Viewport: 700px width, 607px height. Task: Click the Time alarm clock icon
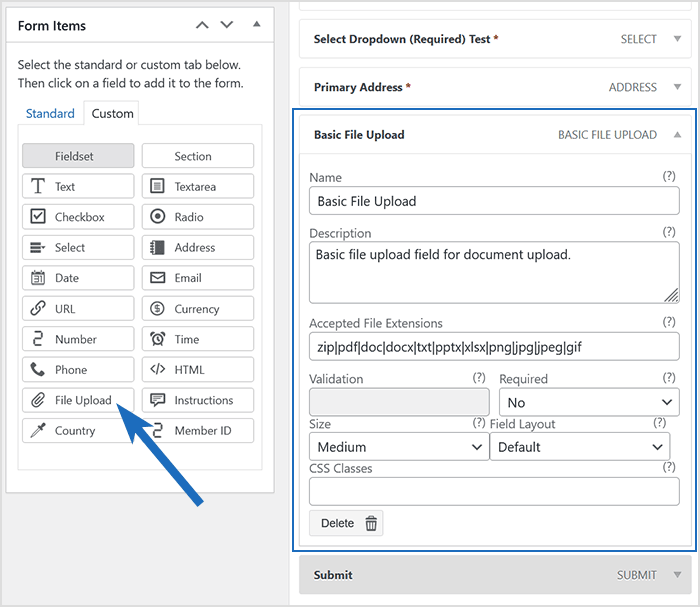(x=157, y=339)
